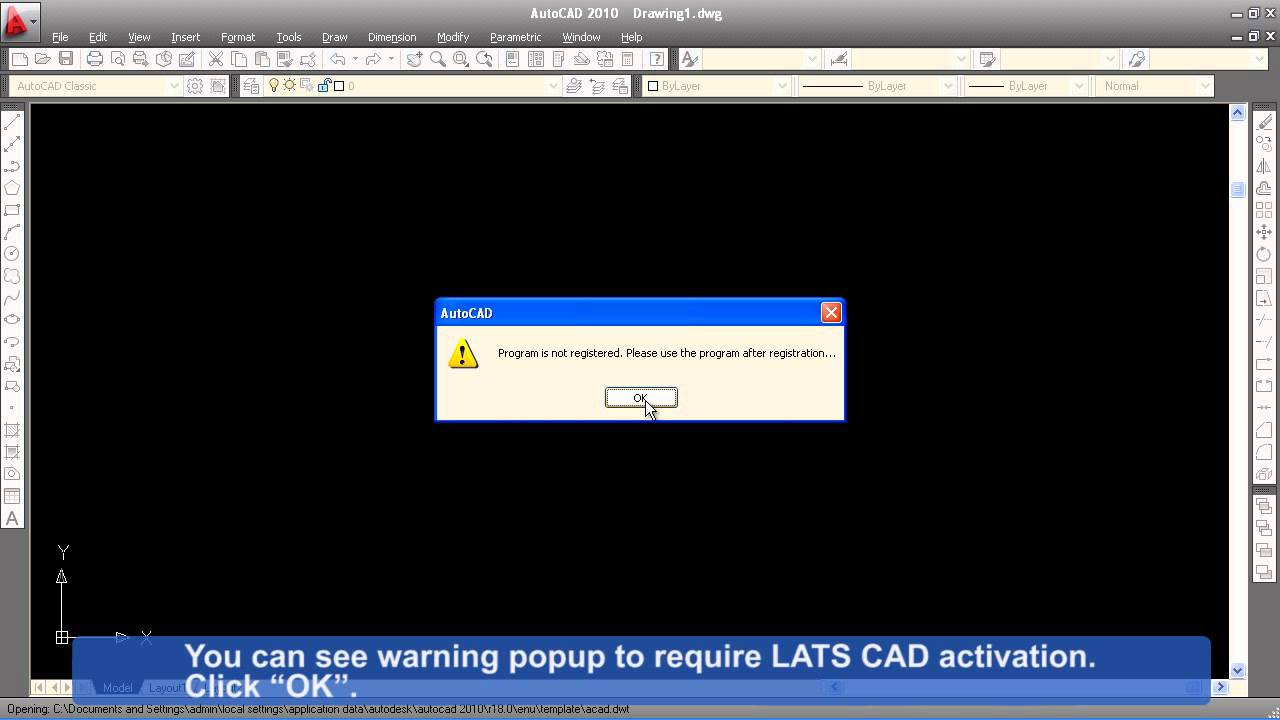Select the Polygon draw tool
The width and height of the screenshot is (1280, 720).
(x=12, y=188)
